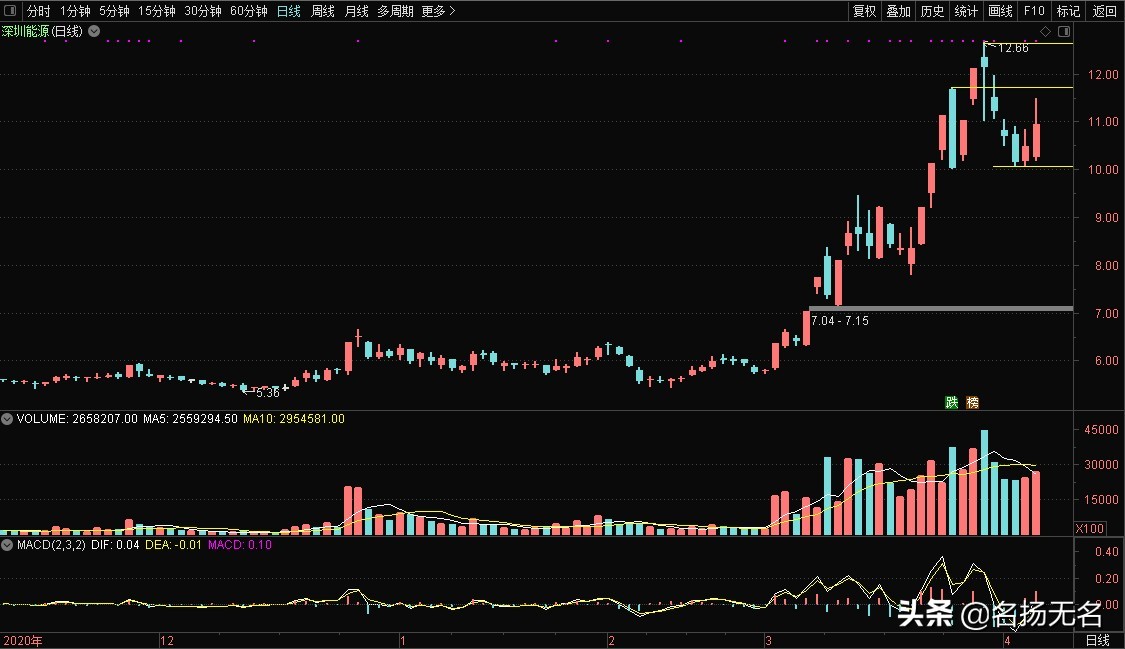The height and width of the screenshot is (649, 1125).
Task: Click the 0.40 MACD axis label
Action: (x=1106, y=551)
